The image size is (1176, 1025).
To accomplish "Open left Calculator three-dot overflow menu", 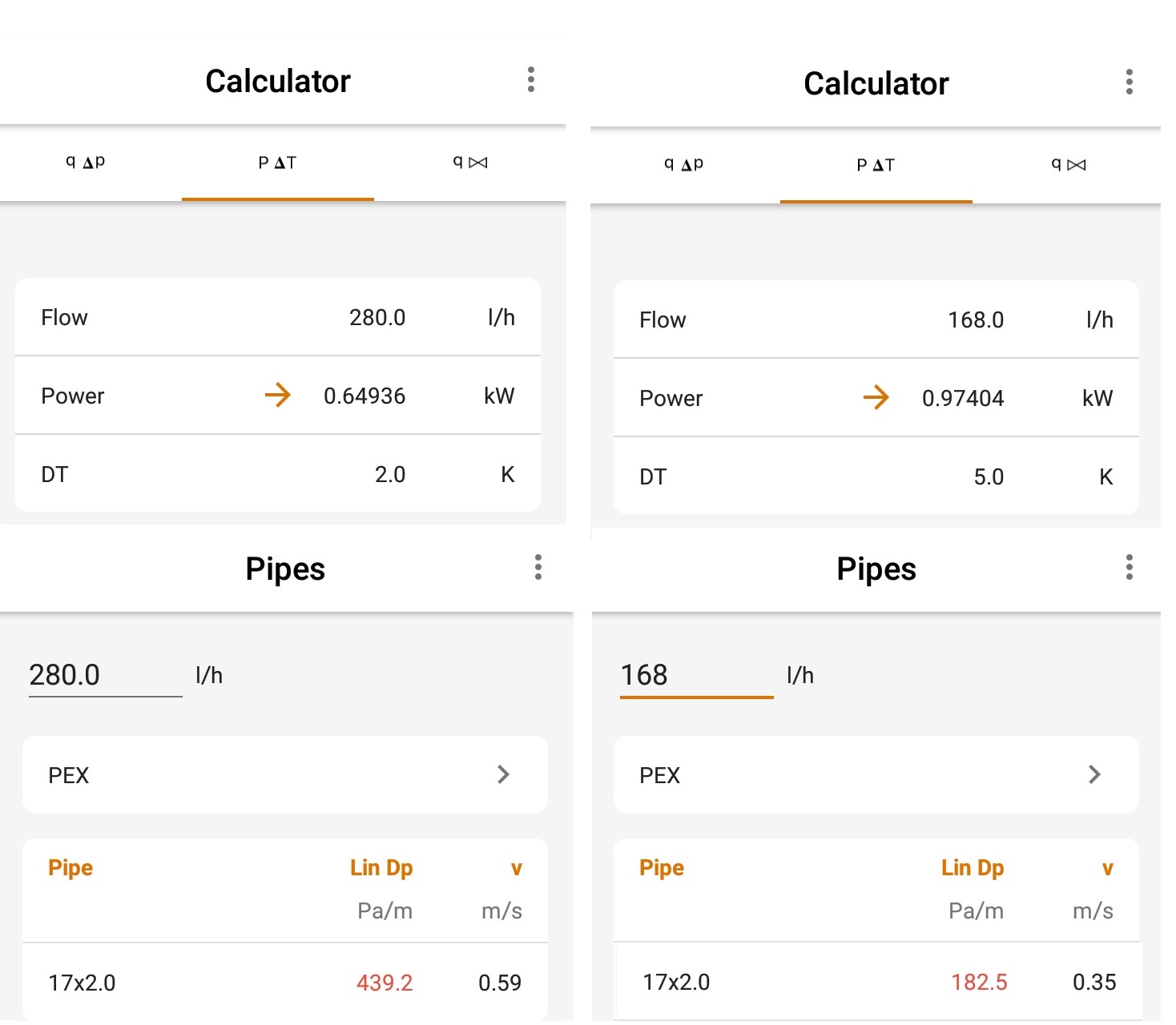I will click(x=530, y=79).
